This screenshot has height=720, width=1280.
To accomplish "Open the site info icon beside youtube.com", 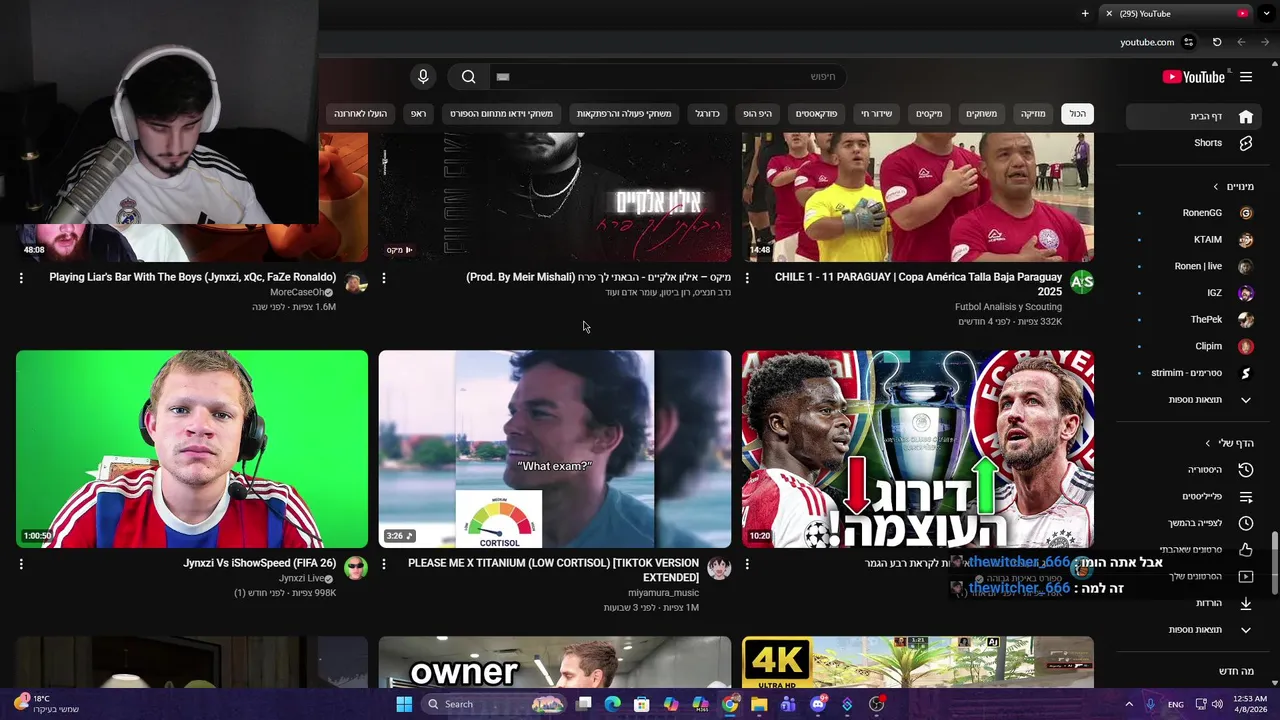I will pyautogui.click(x=1189, y=42).
